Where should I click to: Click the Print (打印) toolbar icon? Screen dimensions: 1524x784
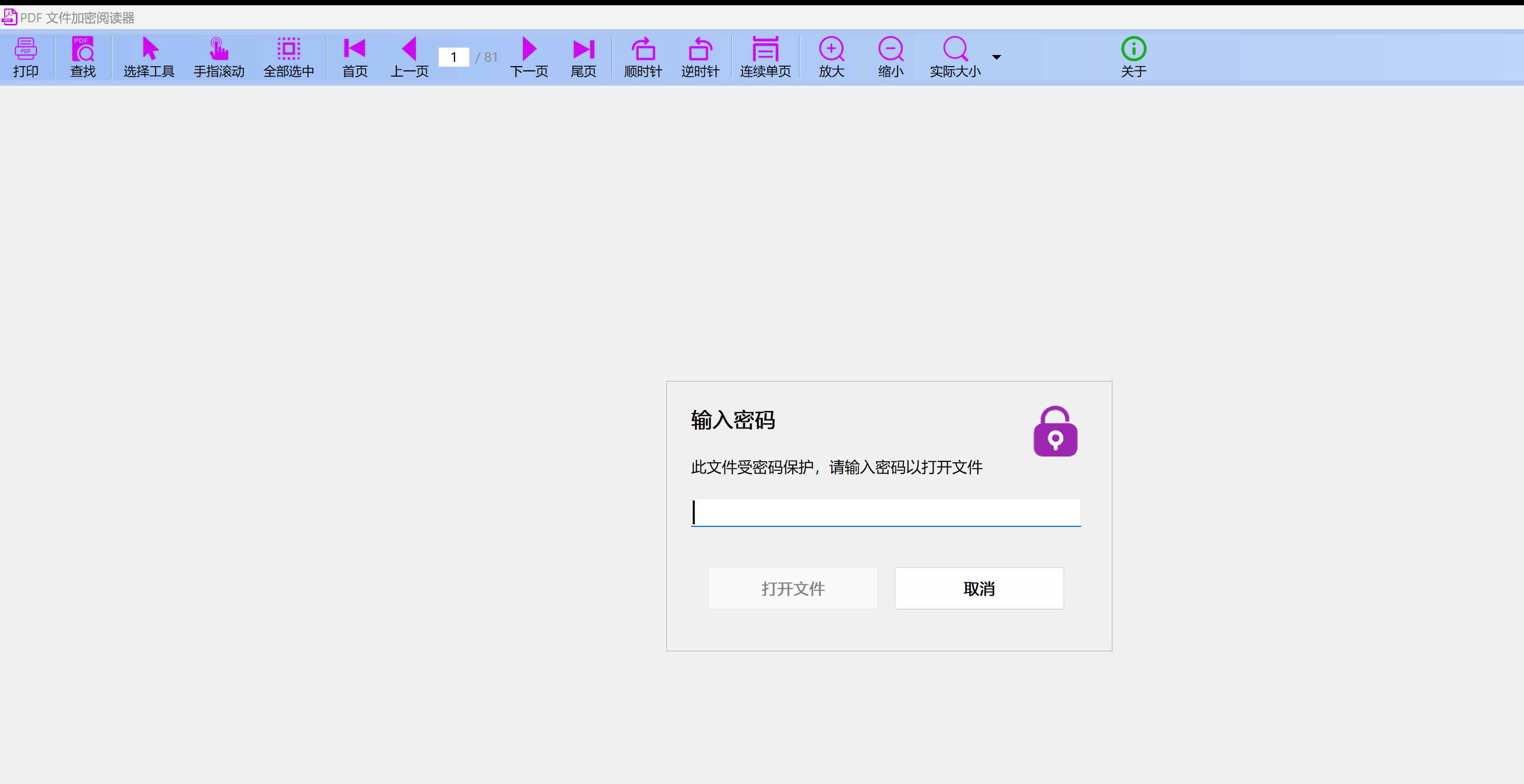click(25, 57)
